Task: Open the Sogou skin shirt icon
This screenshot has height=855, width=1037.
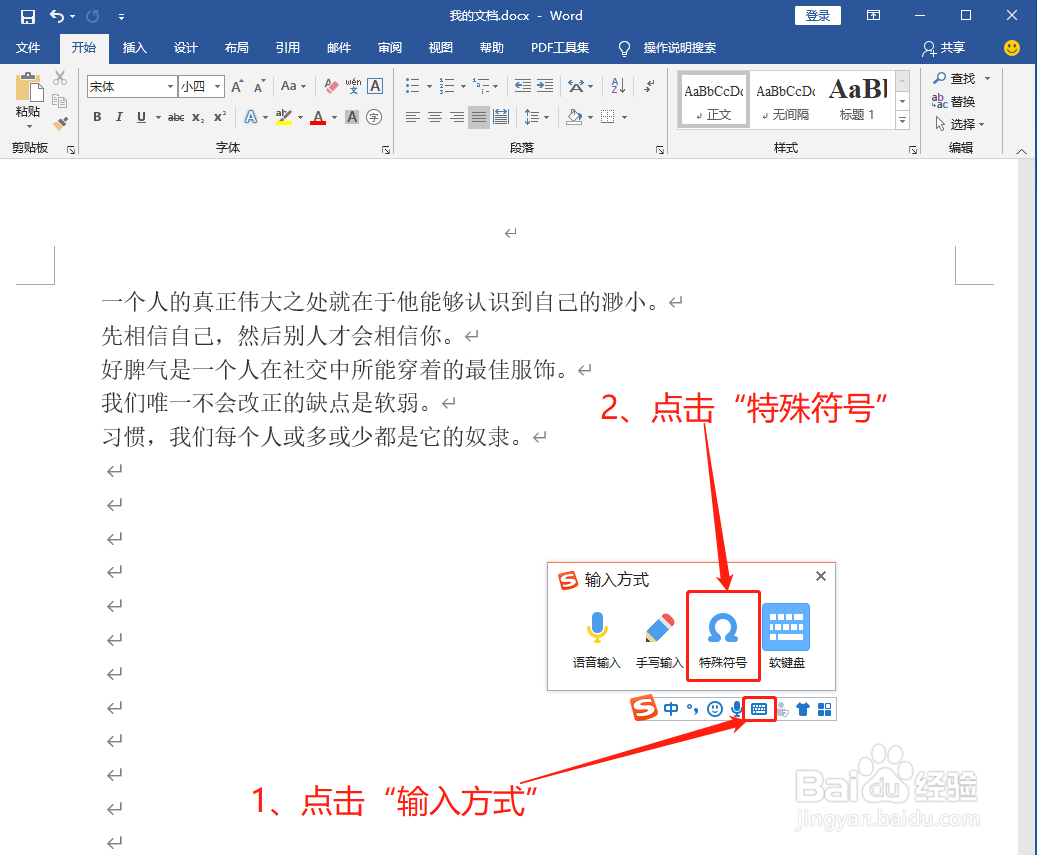Action: (x=804, y=709)
